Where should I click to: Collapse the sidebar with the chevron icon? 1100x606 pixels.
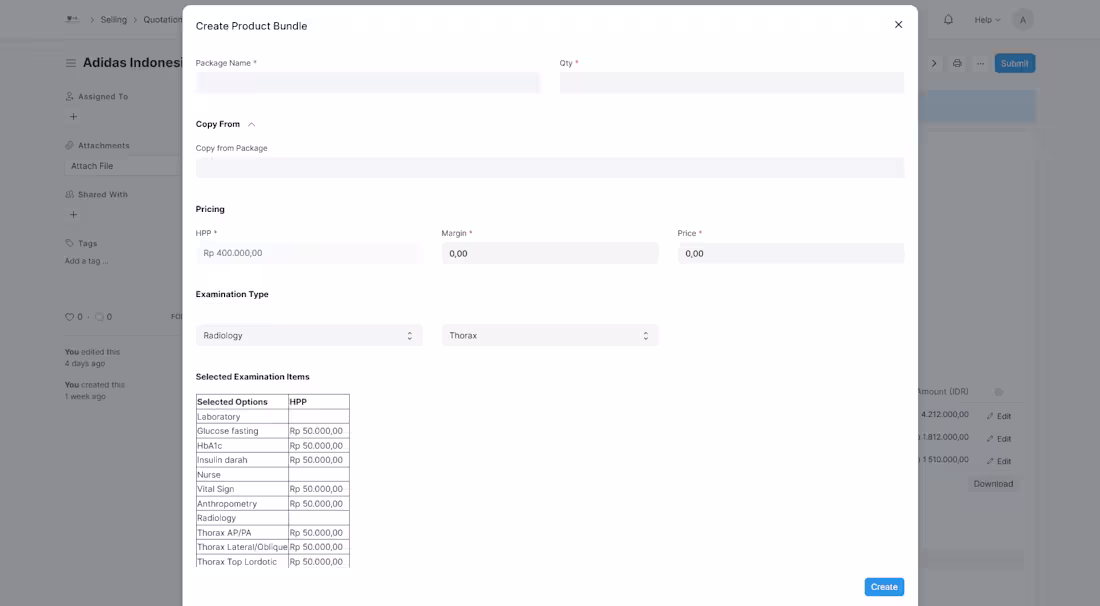[934, 63]
